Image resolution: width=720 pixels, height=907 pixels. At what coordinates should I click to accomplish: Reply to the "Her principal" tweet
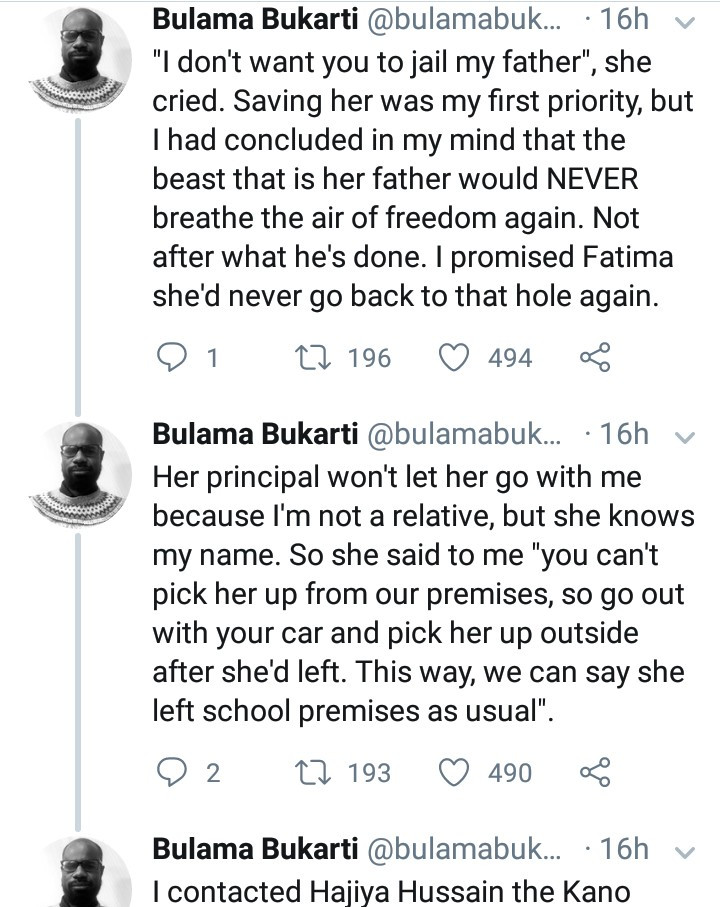click(x=174, y=773)
